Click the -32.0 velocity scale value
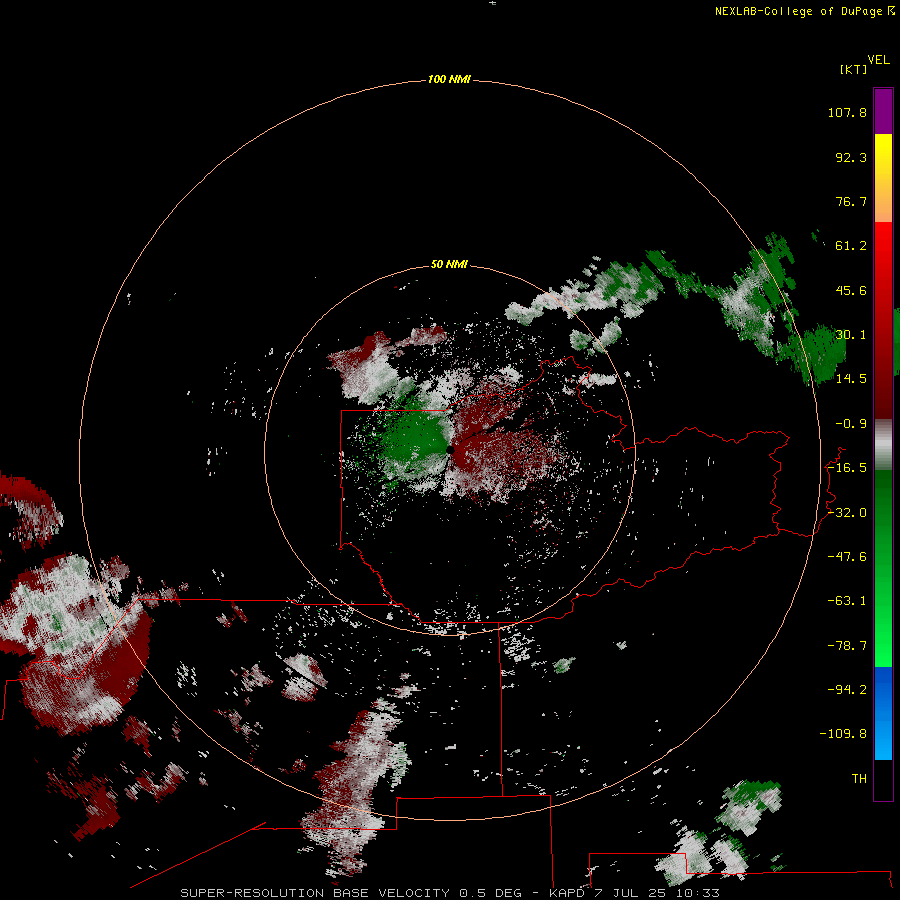900x900 pixels. pos(847,513)
